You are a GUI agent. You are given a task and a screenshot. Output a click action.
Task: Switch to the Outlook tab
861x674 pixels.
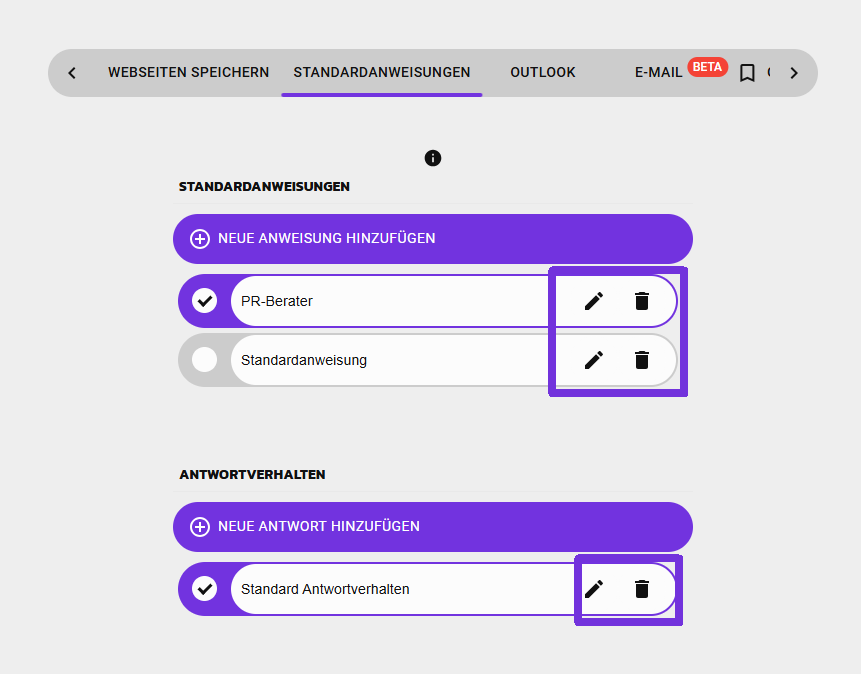click(x=543, y=73)
